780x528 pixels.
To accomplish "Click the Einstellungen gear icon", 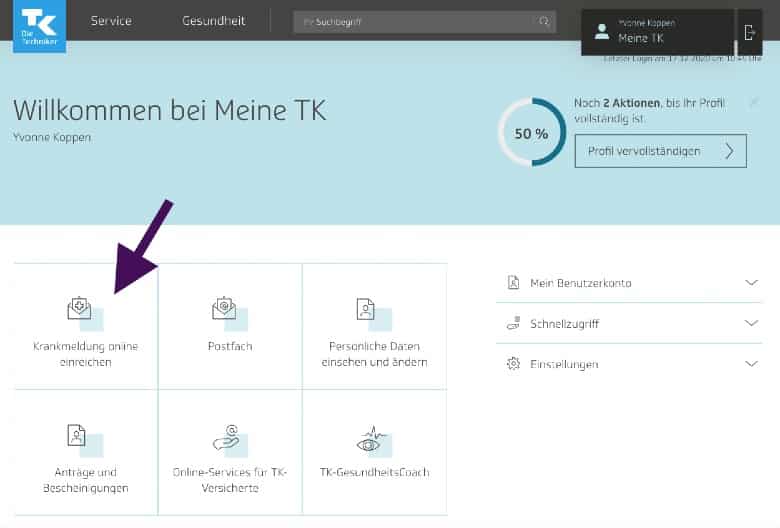I will tap(513, 363).
